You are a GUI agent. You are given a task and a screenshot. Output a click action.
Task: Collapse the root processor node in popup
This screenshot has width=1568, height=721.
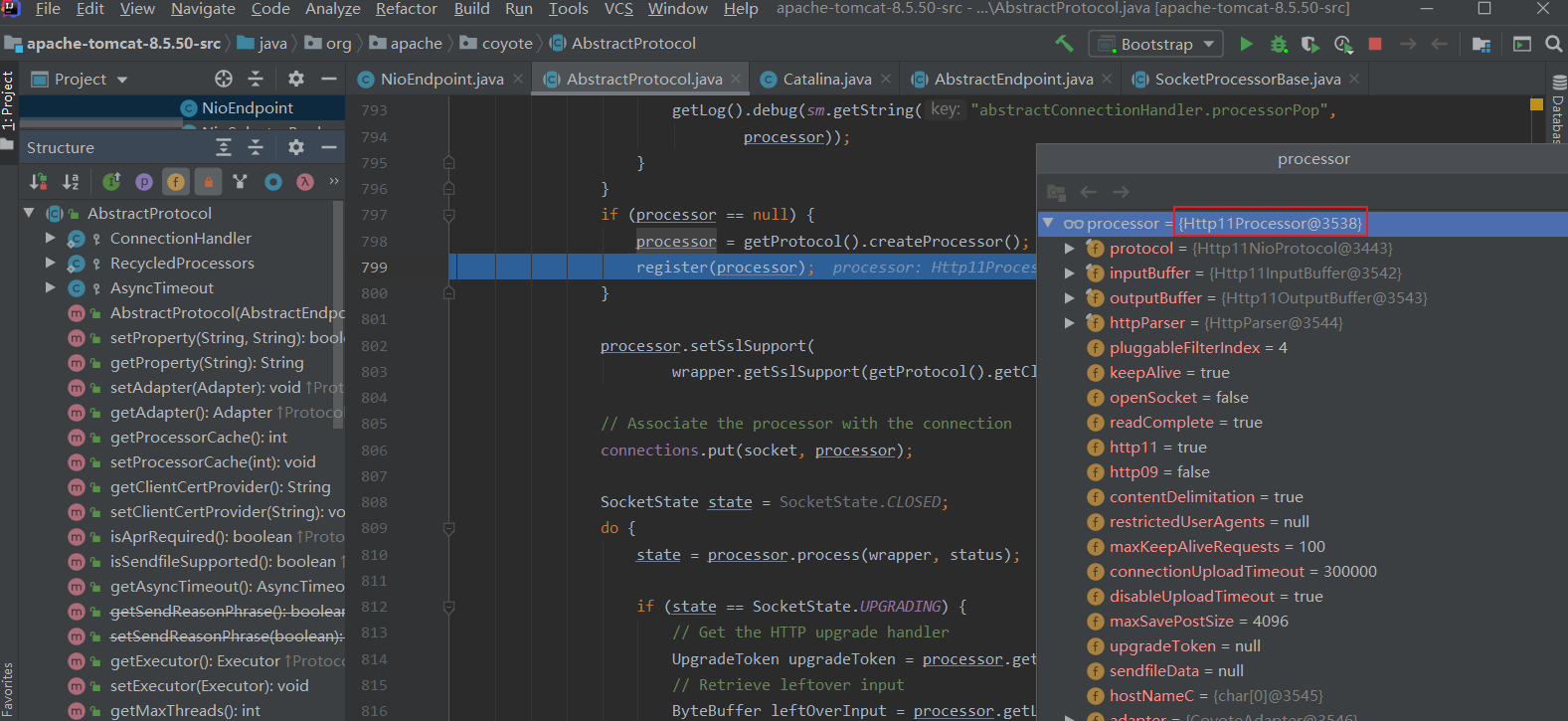point(1048,223)
